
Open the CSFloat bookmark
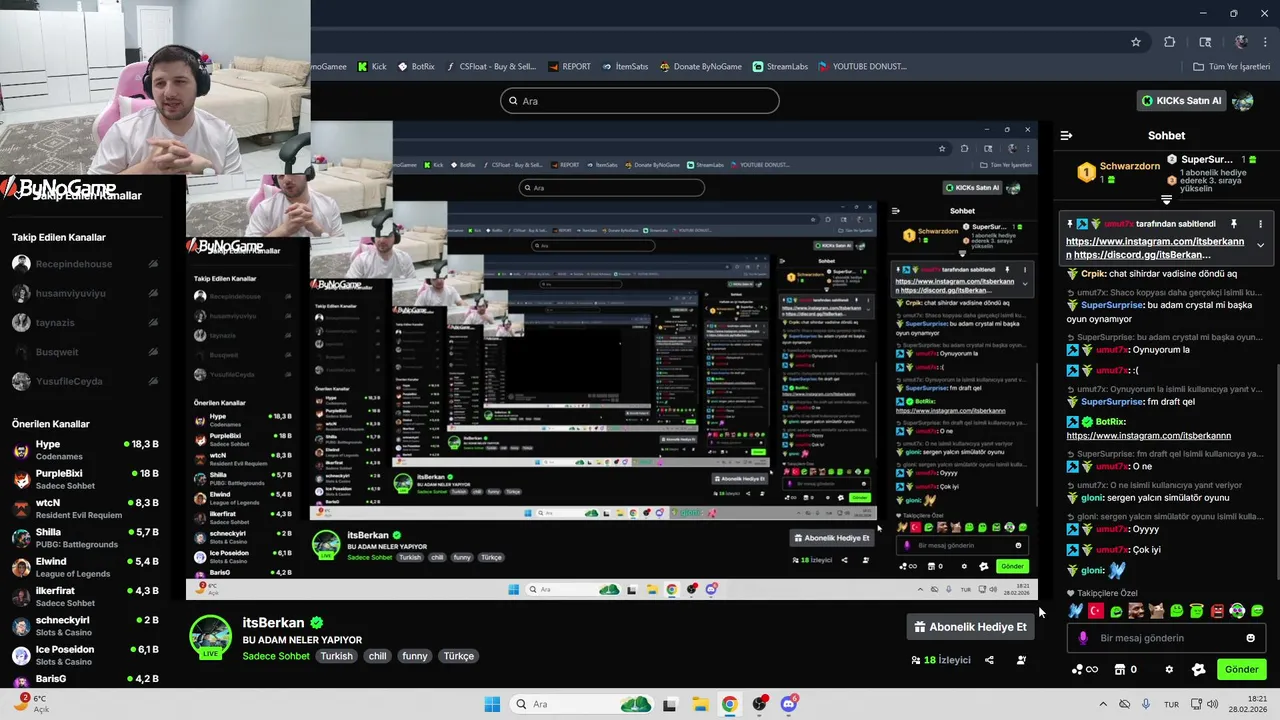(x=490, y=67)
